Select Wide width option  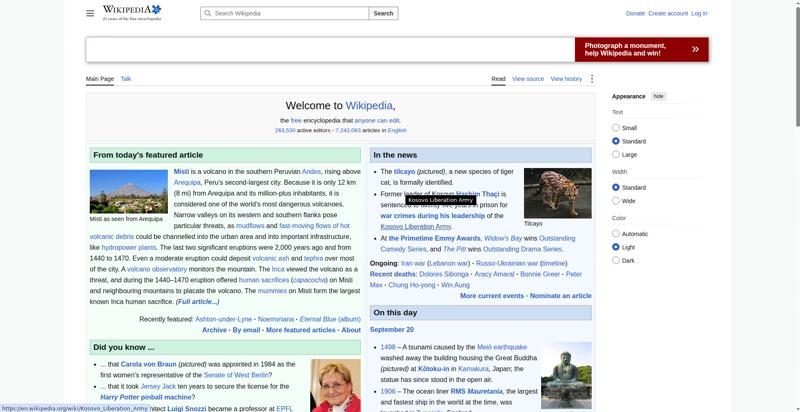pyautogui.click(x=616, y=201)
